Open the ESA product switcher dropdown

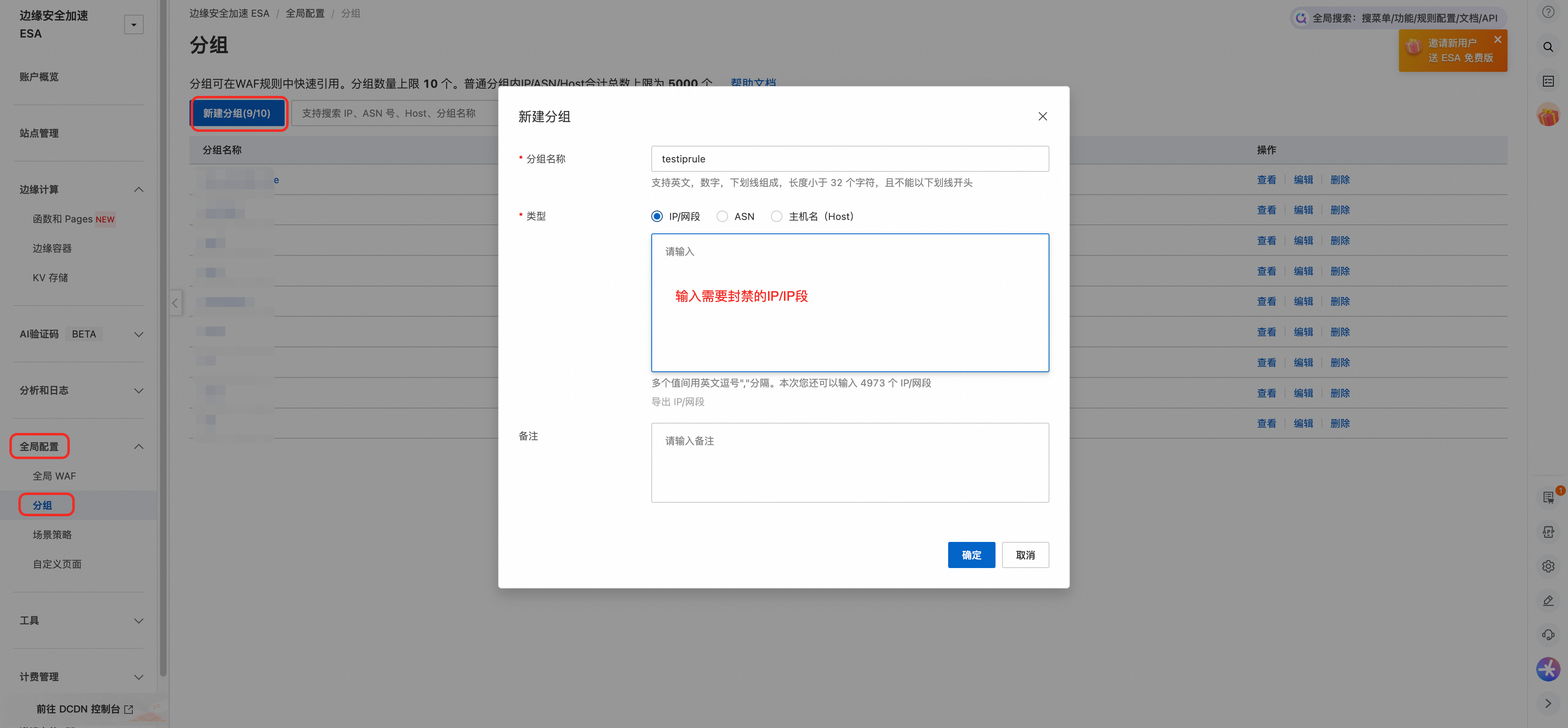click(133, 25)
